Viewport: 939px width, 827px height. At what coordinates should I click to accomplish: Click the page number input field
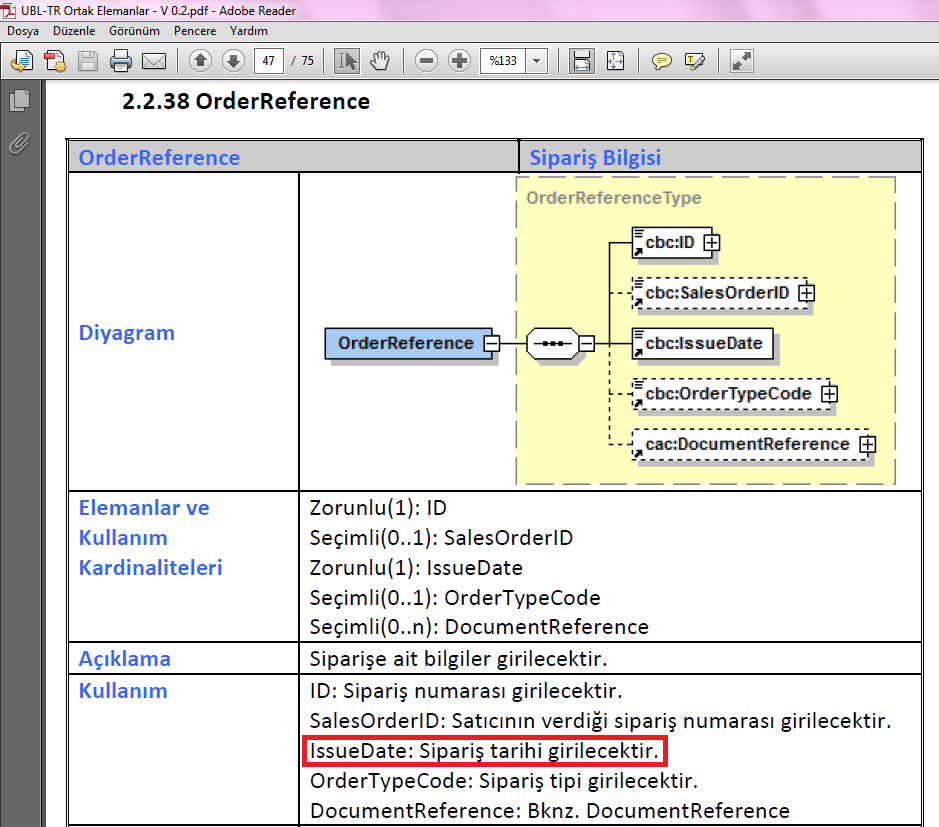pos(268,61)
